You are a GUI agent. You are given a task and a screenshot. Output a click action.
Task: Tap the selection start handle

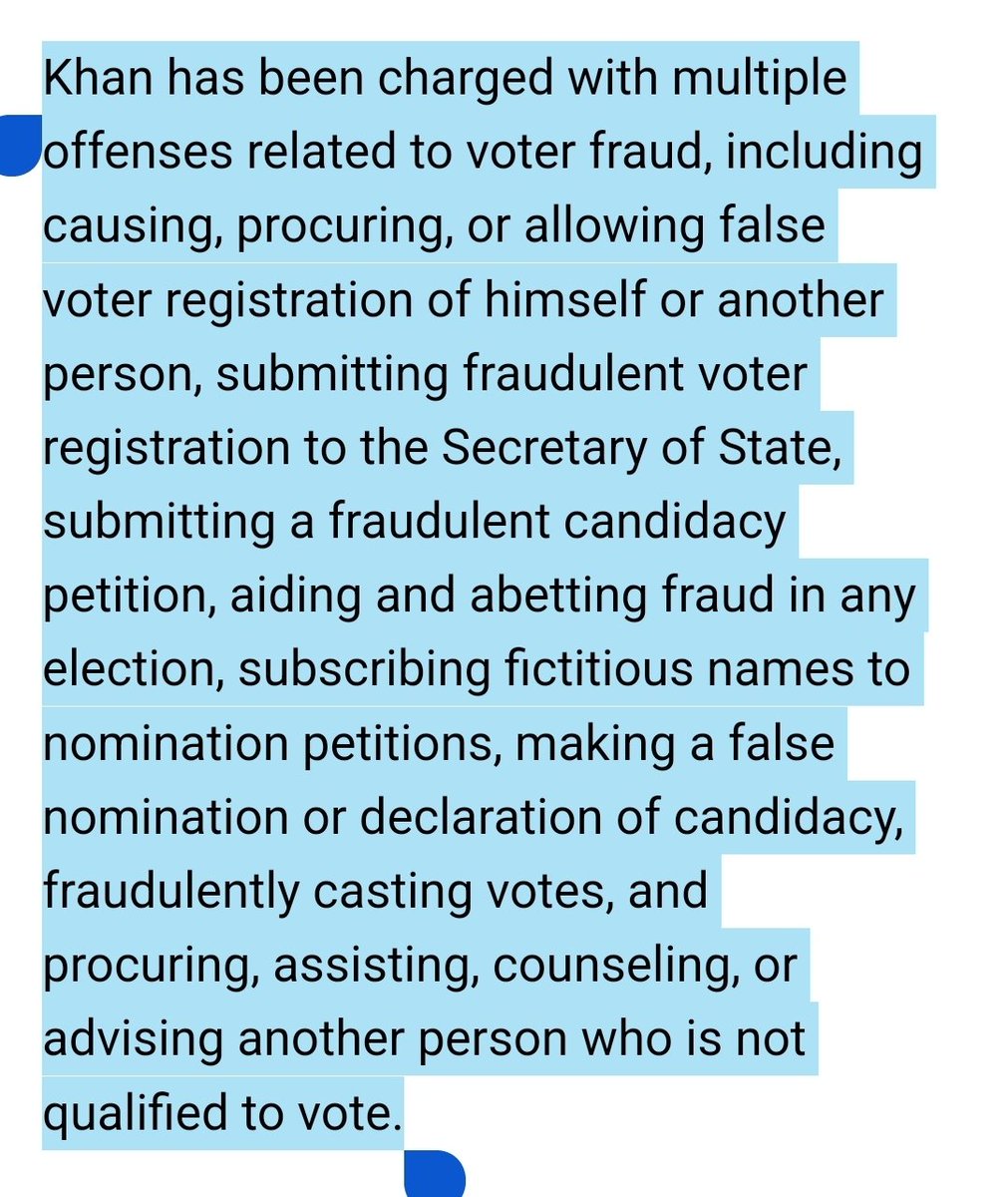coord(20,149)
